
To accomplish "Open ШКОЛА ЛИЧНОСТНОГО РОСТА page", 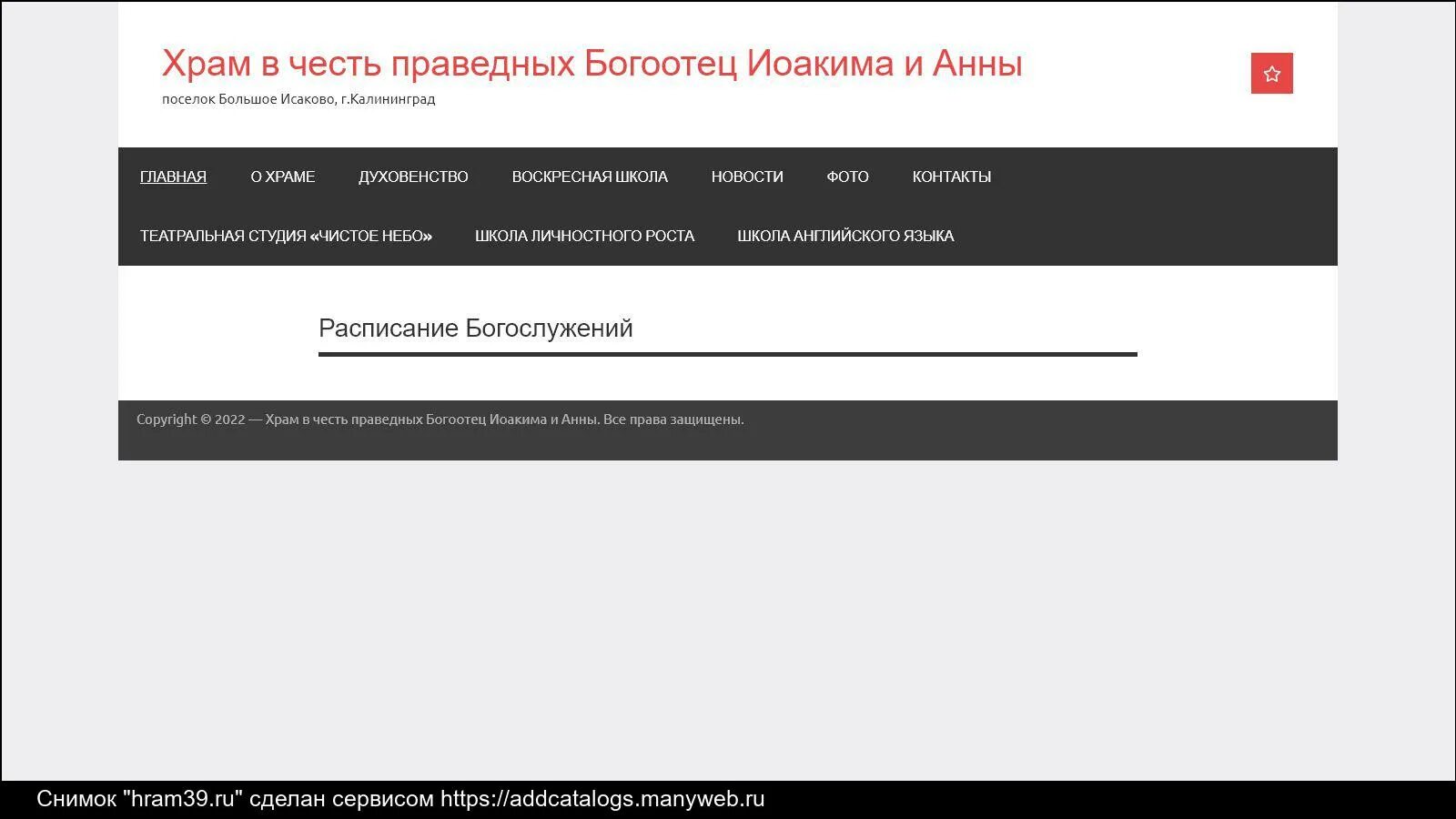I will point(585,236).
